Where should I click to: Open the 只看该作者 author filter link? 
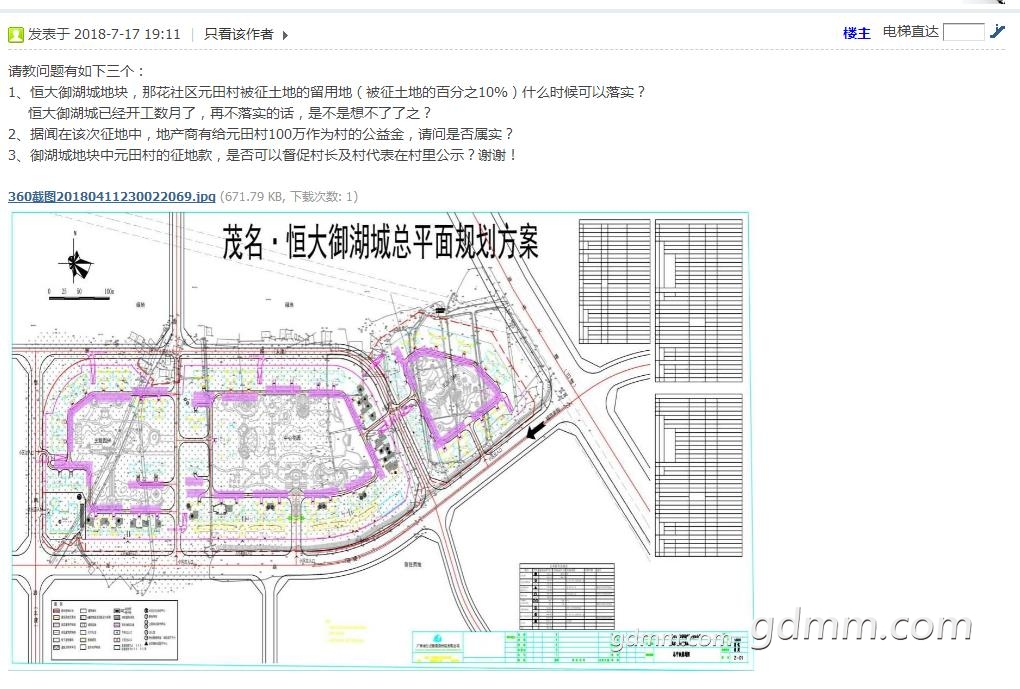tap(239, 34)
